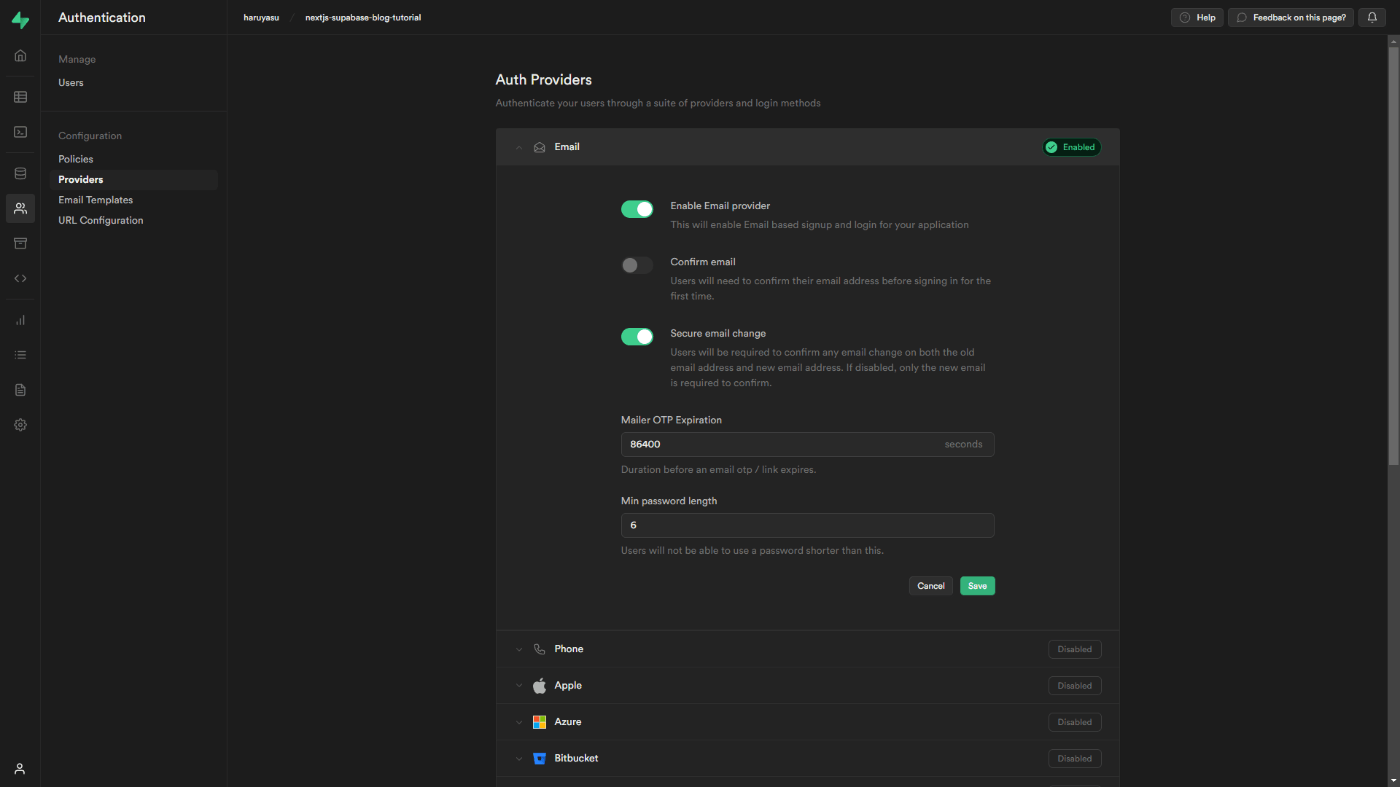Open the Reports bar chart icon
The width and height of the screenshot is (1400, 787).
click(x=20, y=320)
